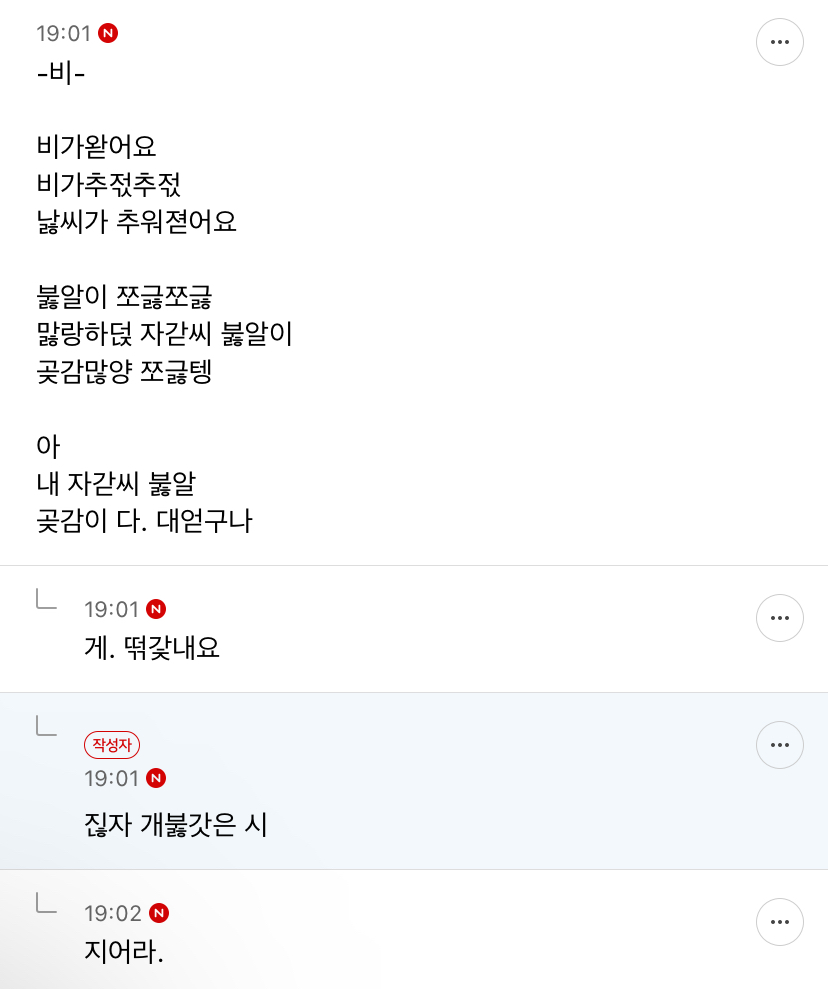Click the poem title "-비-"
The image size is (828, 989).
(x=61, y=73)
